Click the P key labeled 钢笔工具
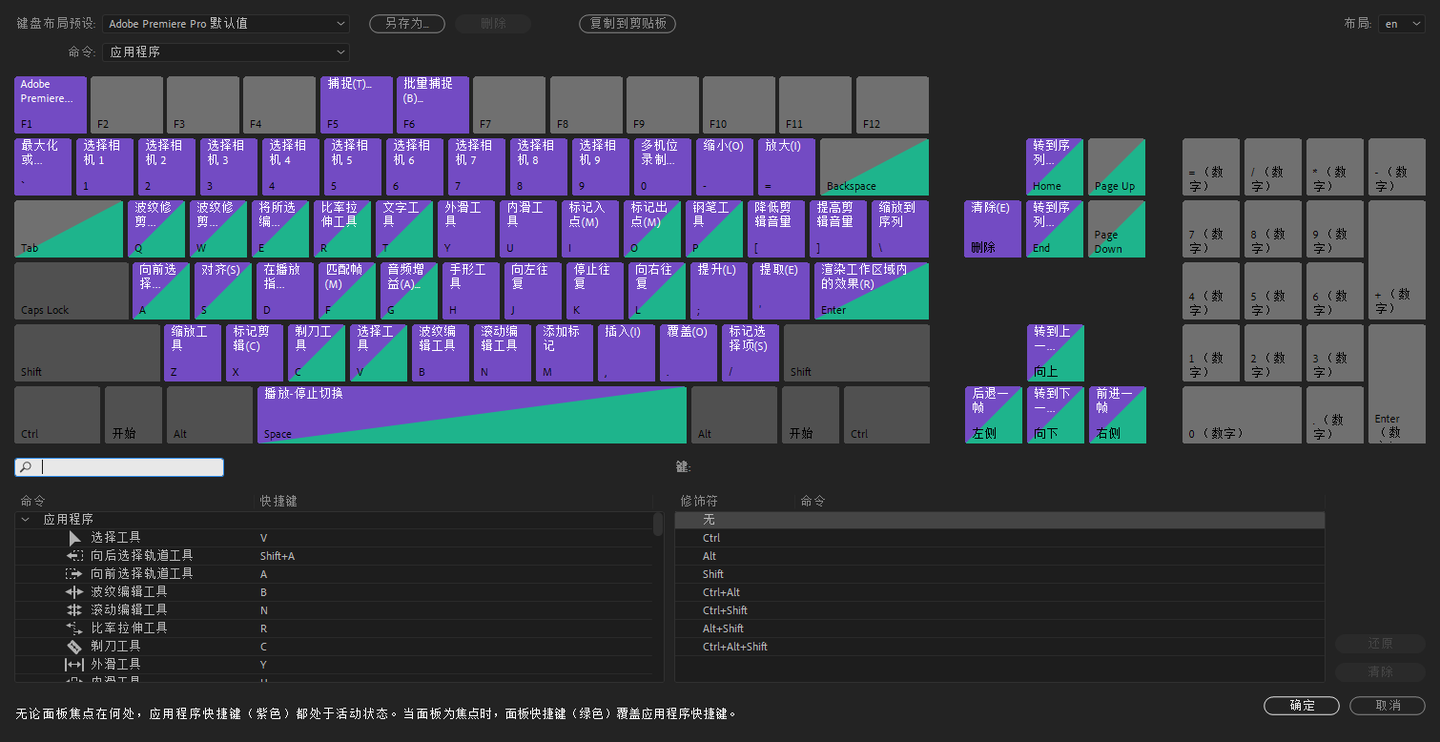This screenshot has width=1440, height=742. [714, 229]
